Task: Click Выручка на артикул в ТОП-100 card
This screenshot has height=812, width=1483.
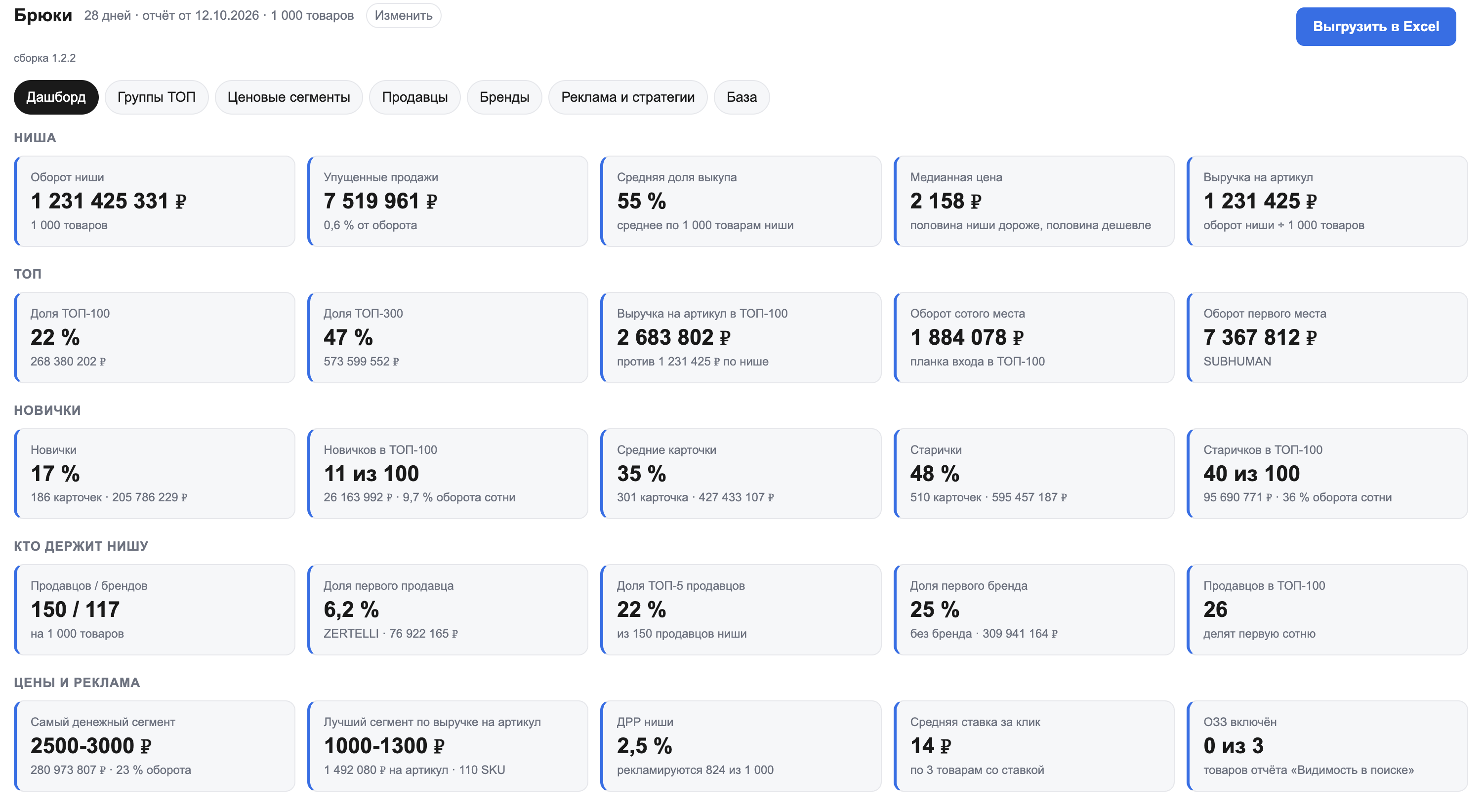Action: 741,338
